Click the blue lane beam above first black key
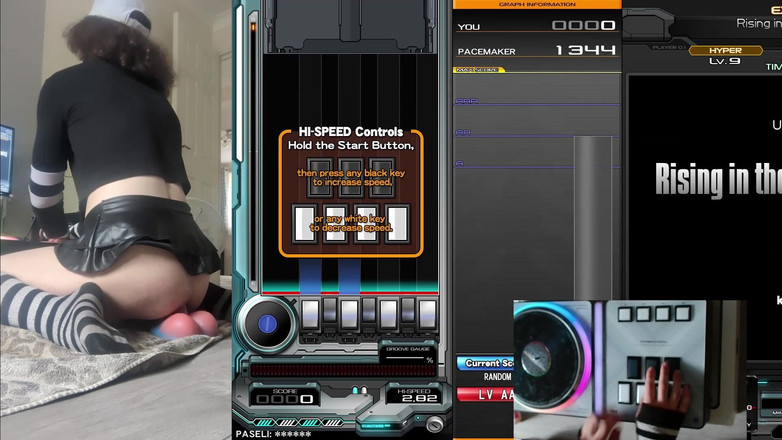 coord(310,276)
